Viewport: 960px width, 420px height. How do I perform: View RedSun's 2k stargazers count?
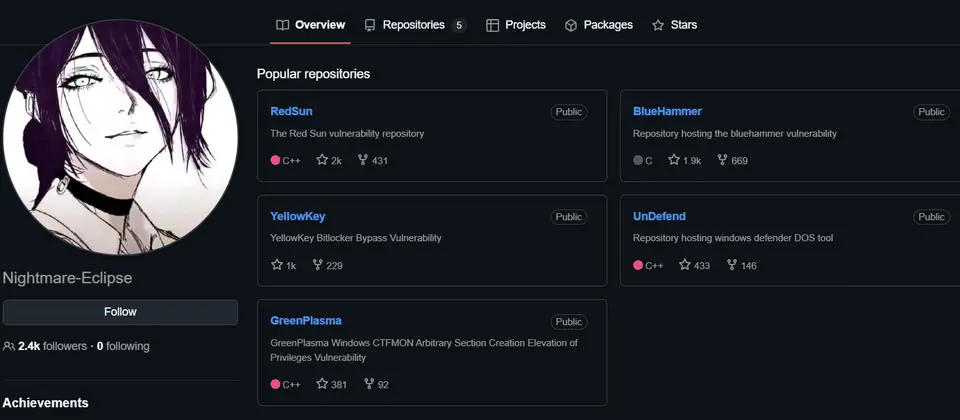[x=336, y=161]
